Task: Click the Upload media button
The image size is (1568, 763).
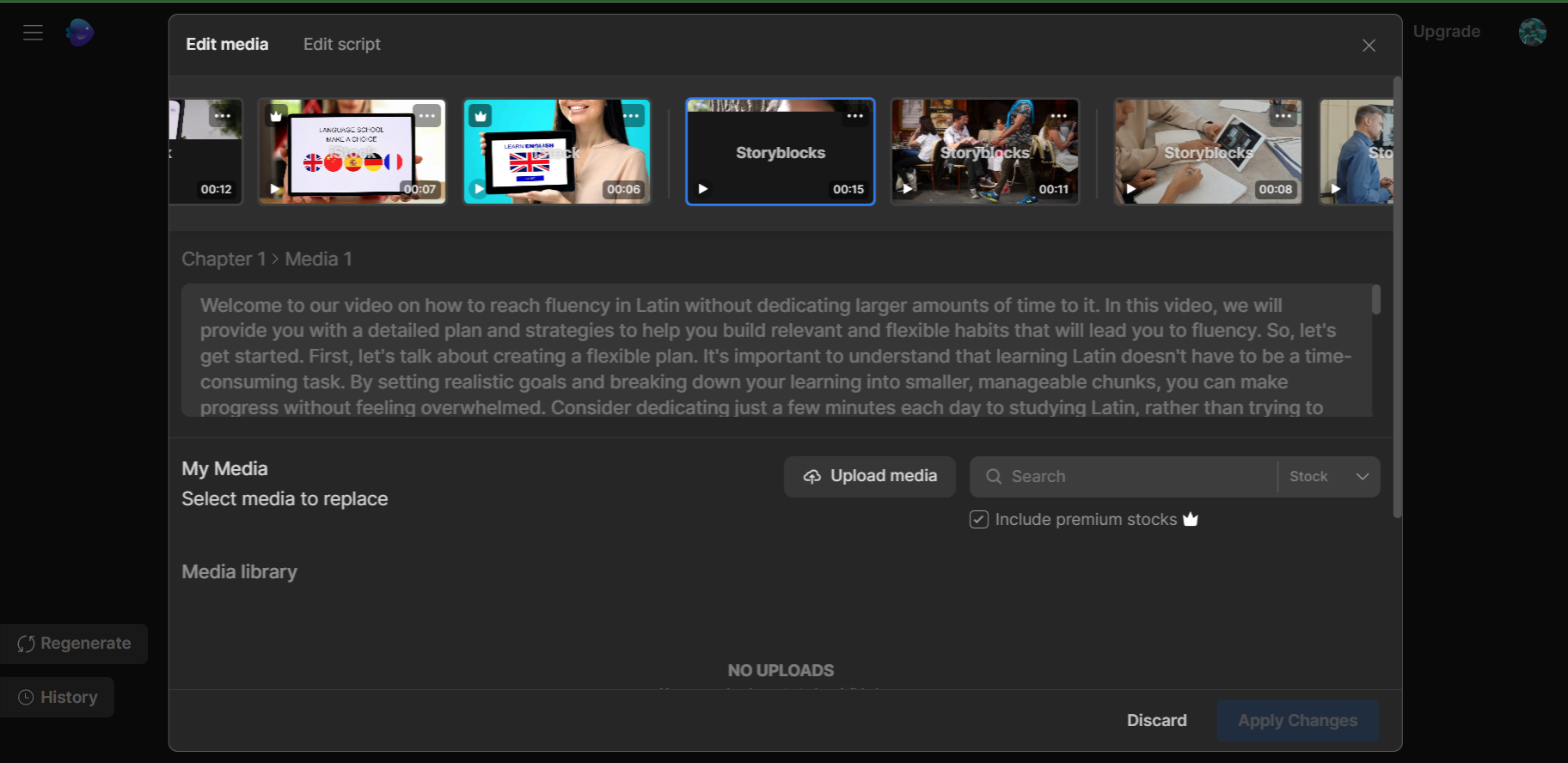Action: (870, 477)
